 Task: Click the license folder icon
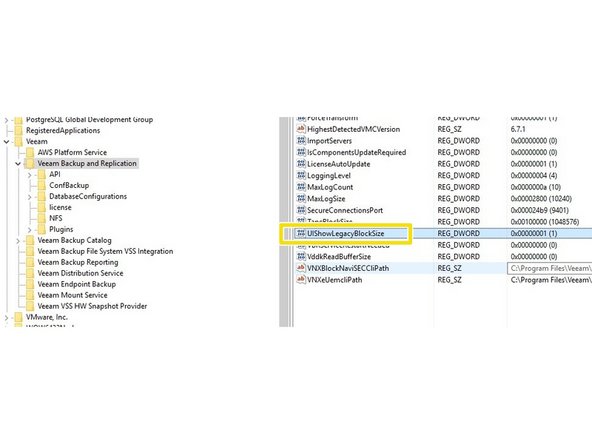coord(42,207)
